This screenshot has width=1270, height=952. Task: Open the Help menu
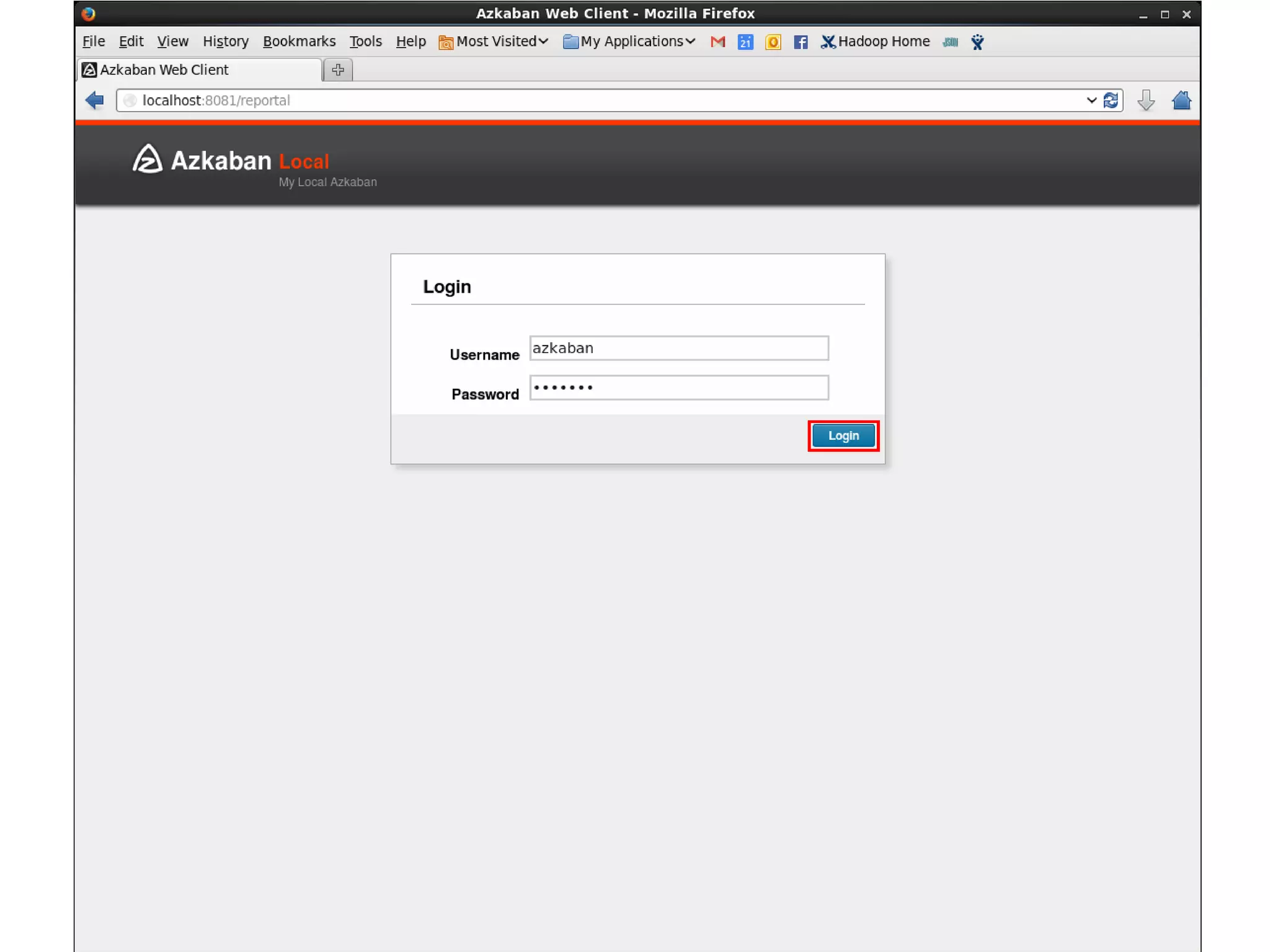pos(411,42)
